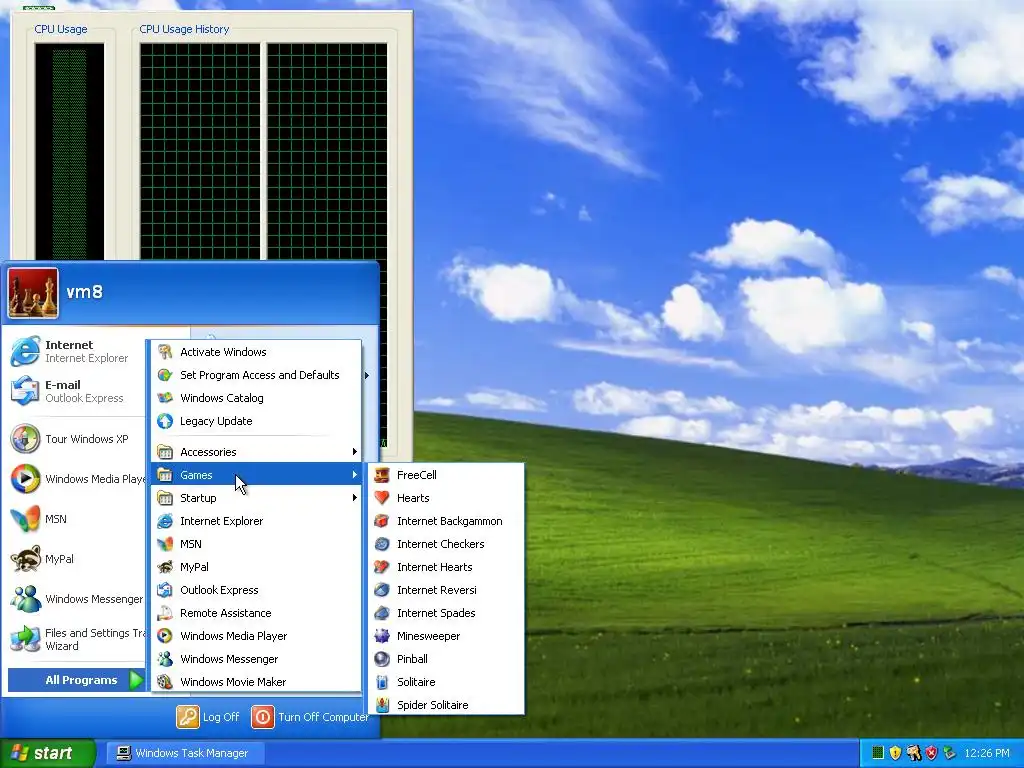Open pinned E-mail Outlook Express item

(76, 391)
